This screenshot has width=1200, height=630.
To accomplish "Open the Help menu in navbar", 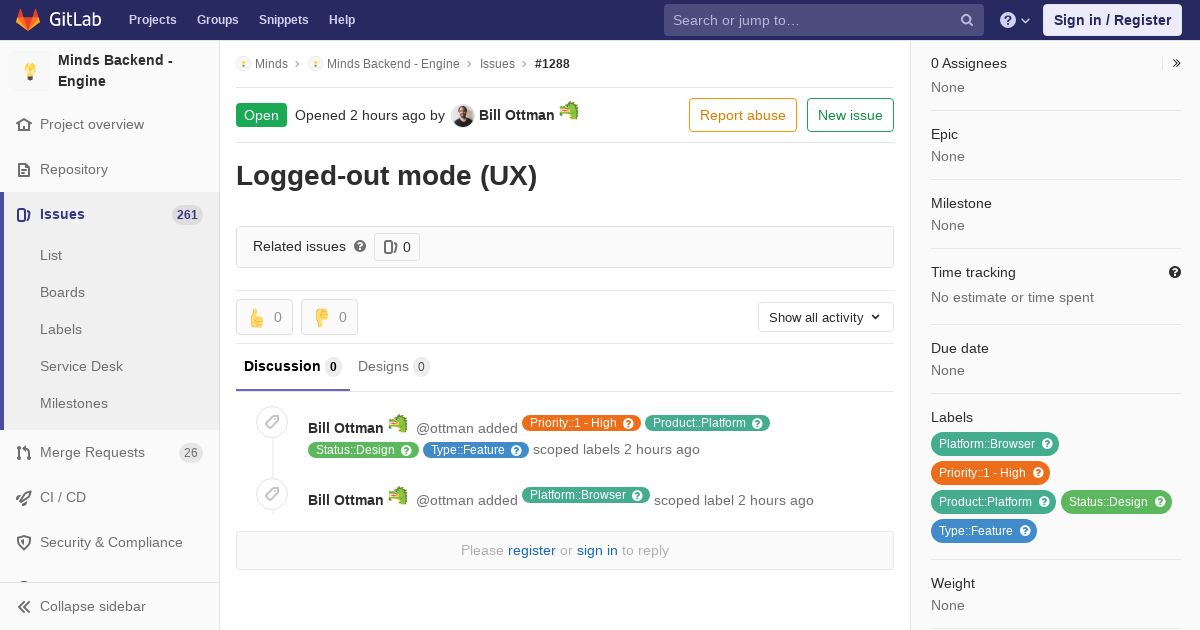I will 342,20.
